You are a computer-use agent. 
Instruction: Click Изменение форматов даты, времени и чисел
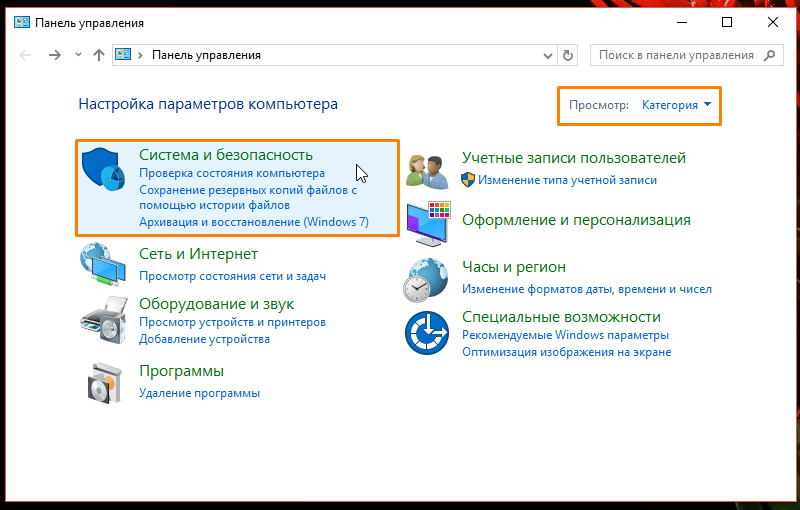click(587, 289)
